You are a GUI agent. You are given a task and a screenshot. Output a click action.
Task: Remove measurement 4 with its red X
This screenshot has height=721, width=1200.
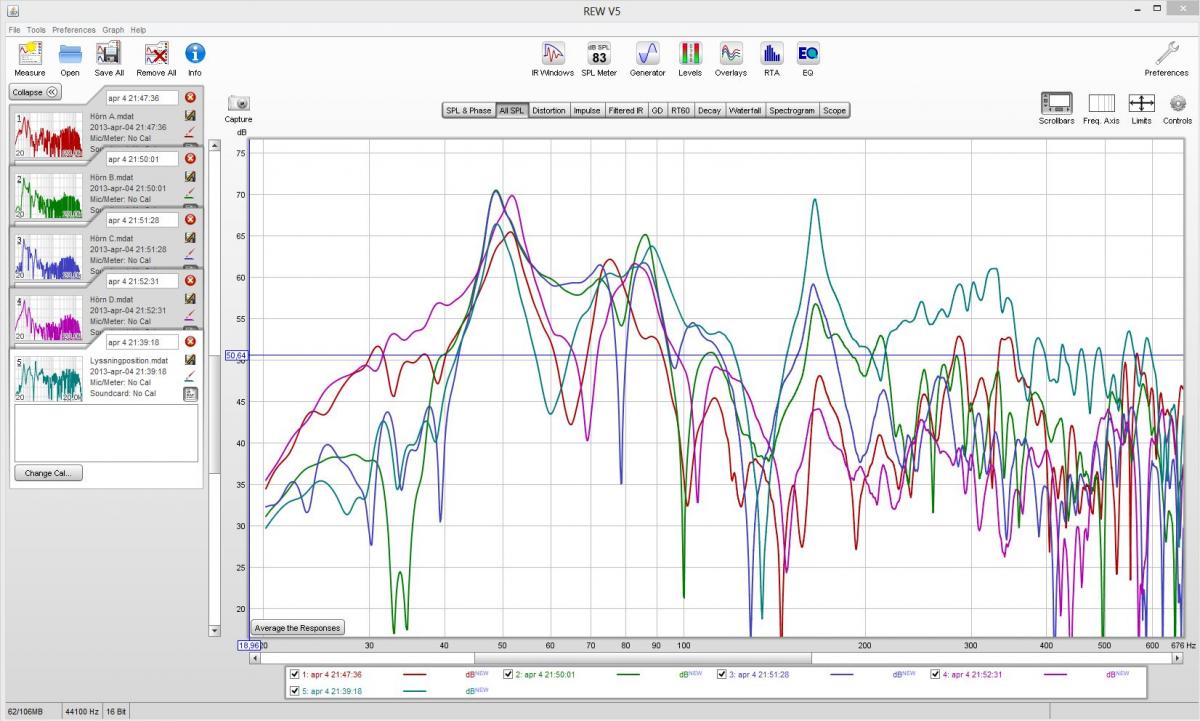pos(190,280)
